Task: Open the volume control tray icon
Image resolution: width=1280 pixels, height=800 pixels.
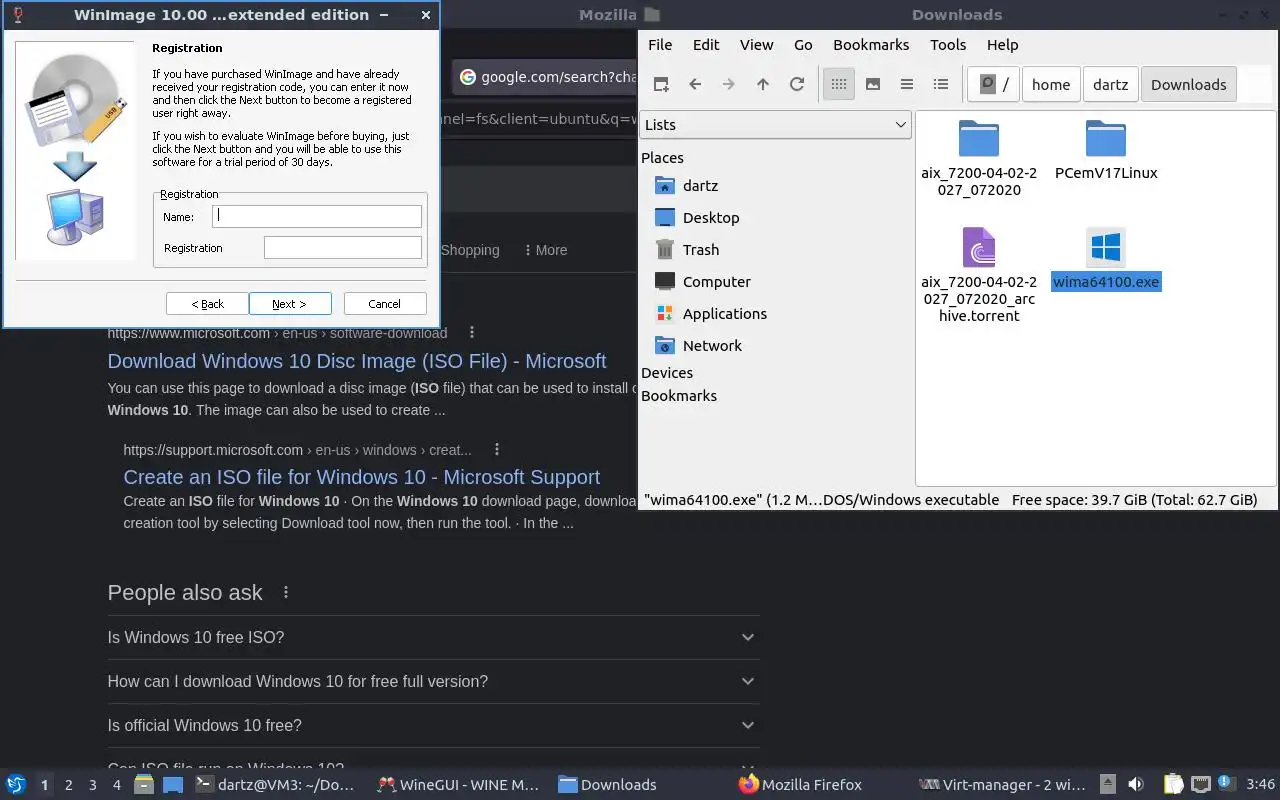Action: (x=1135, y=784)
